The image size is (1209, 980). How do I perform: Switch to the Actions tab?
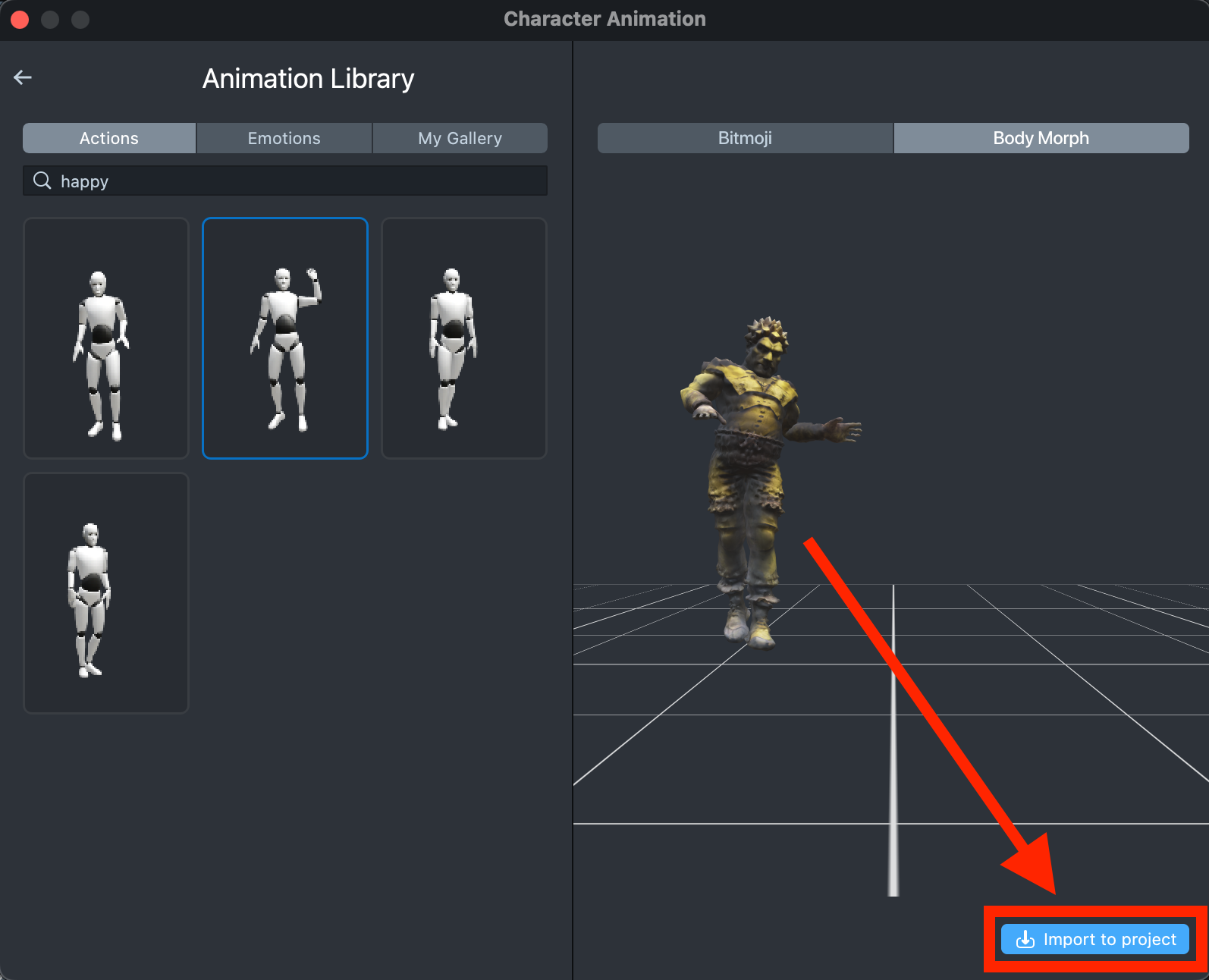[x=109, y=138]
